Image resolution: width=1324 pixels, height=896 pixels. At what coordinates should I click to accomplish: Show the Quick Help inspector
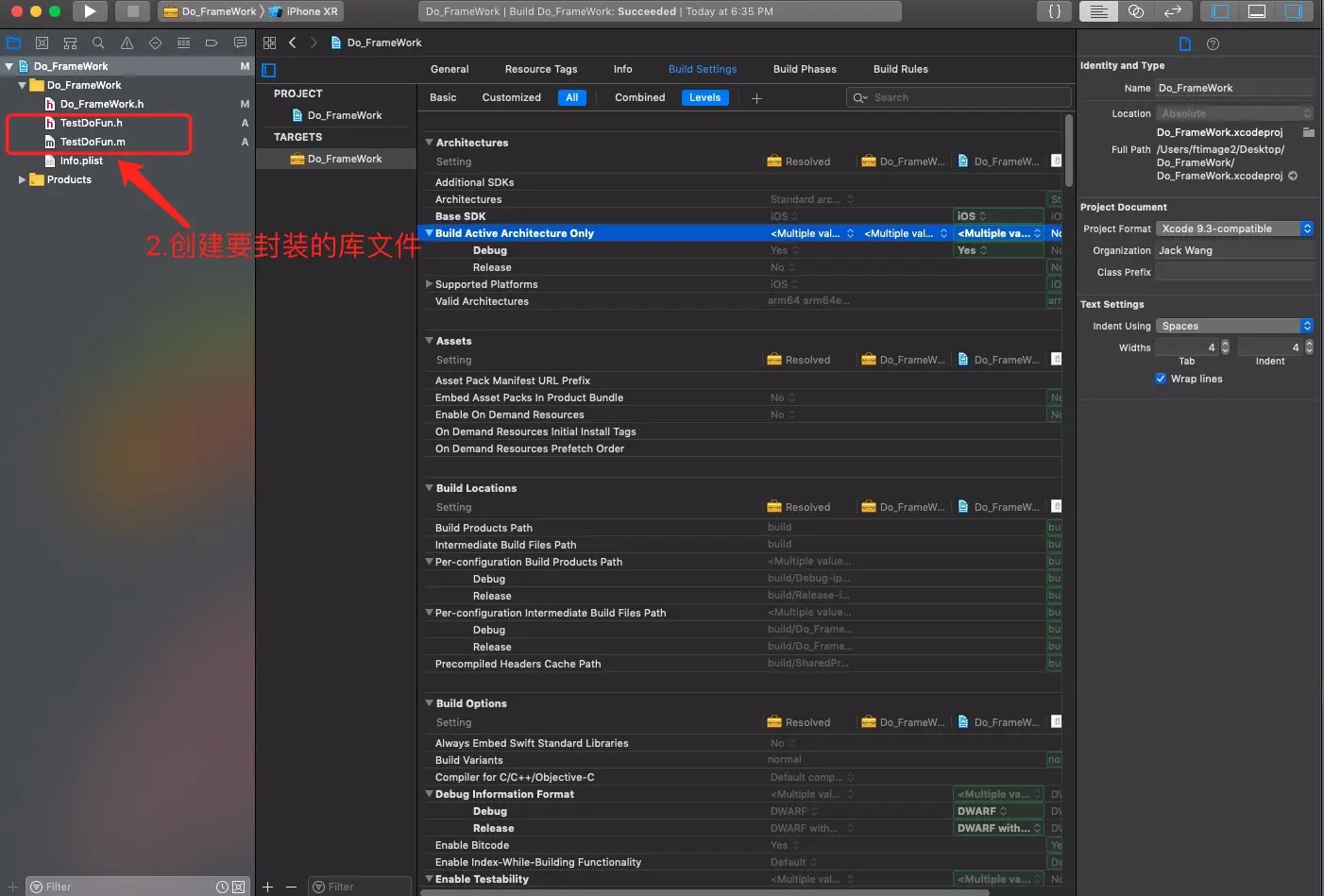click(1214, 43)
